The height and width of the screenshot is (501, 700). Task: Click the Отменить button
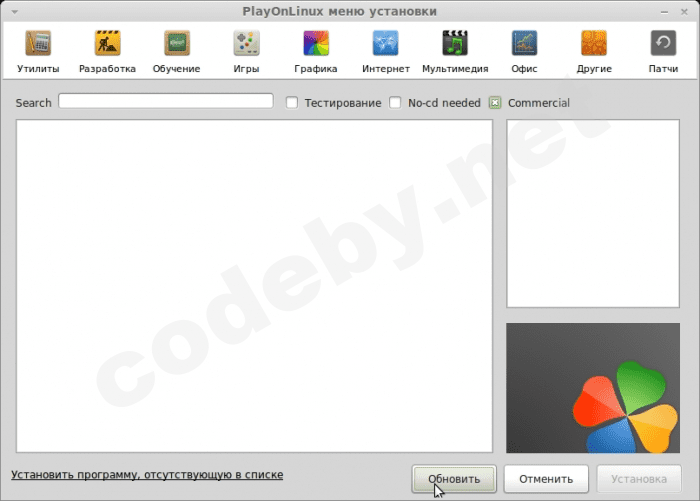pyautogui.click(x=546, y=479)
